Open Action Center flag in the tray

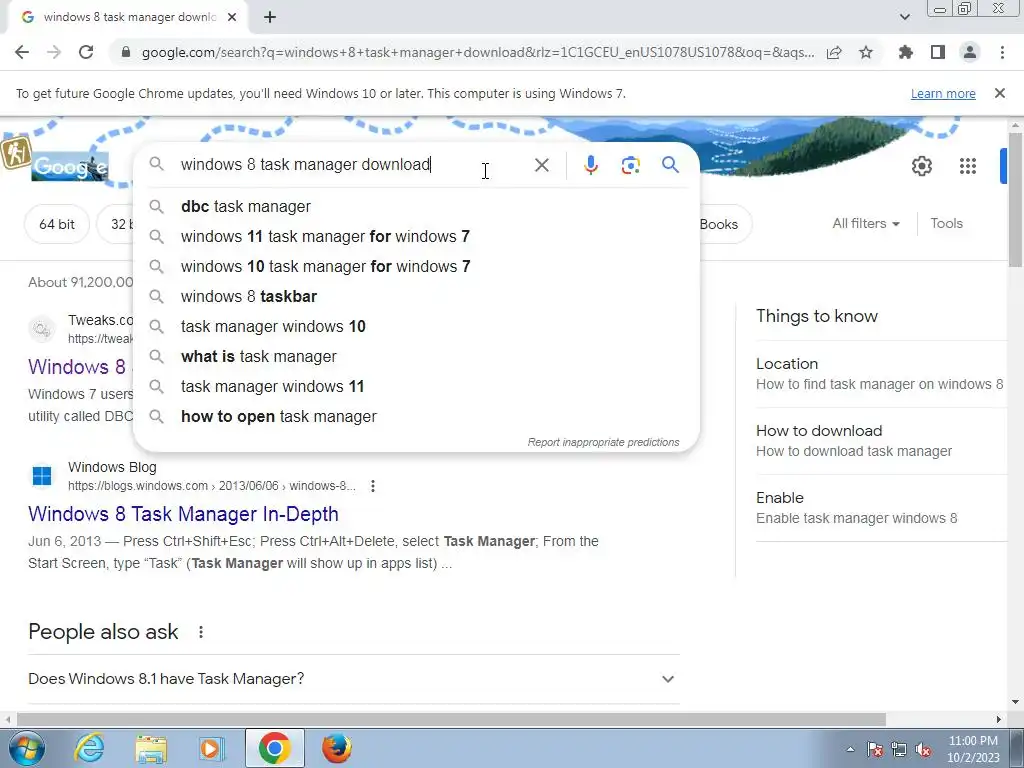point(875,749)
